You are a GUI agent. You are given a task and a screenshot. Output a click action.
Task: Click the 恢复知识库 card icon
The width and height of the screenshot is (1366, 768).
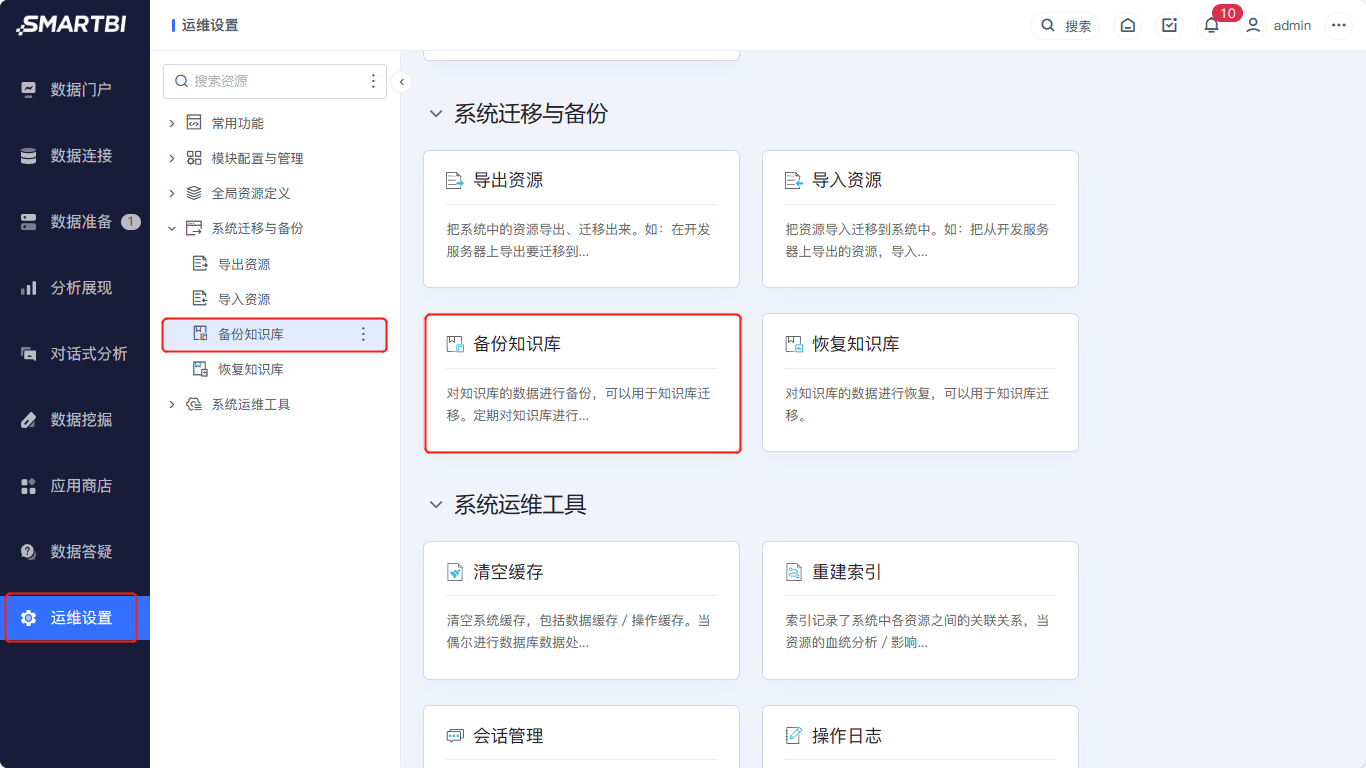tap(794, 344)
